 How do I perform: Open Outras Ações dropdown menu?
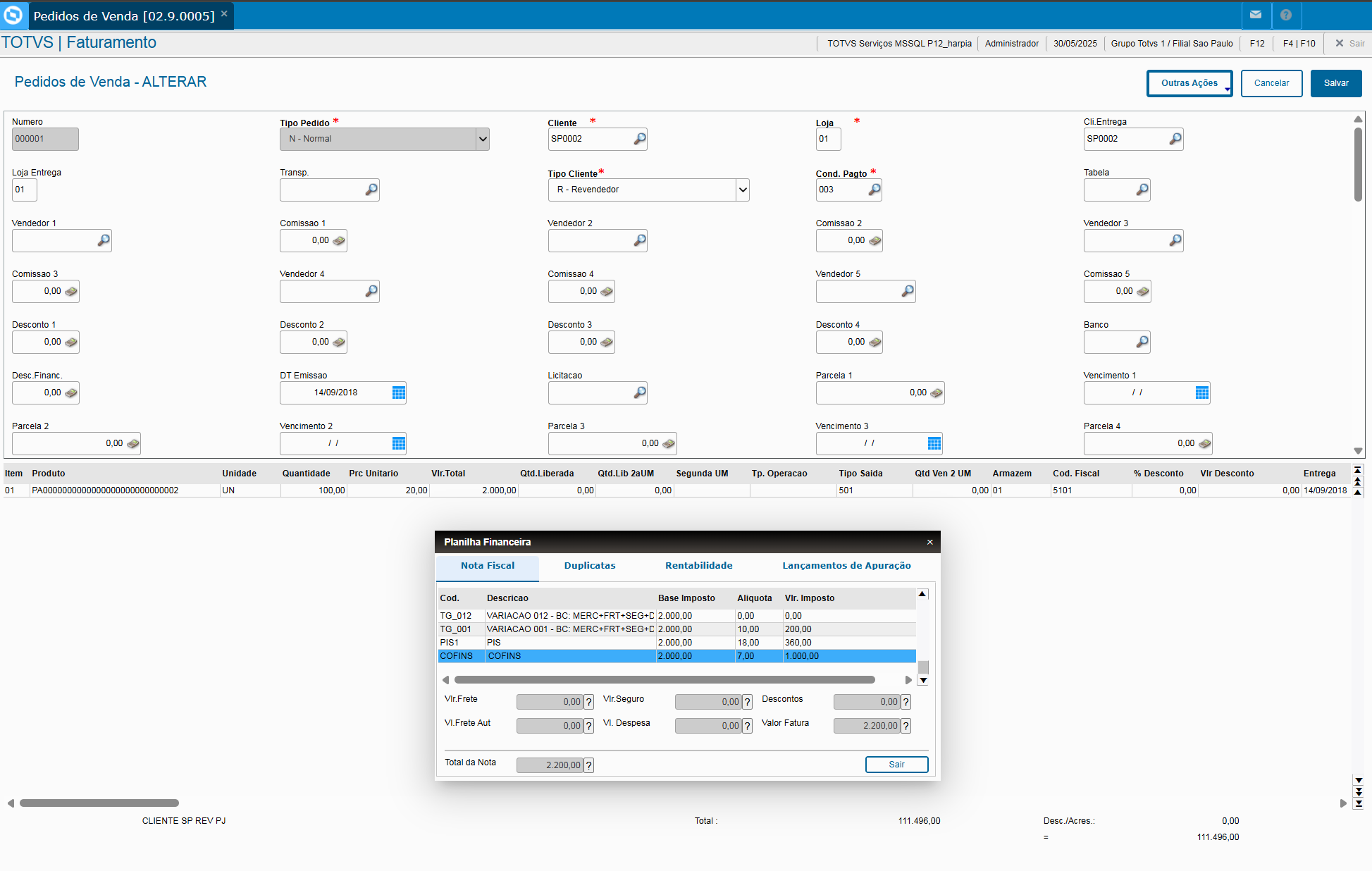[1189, 83]
